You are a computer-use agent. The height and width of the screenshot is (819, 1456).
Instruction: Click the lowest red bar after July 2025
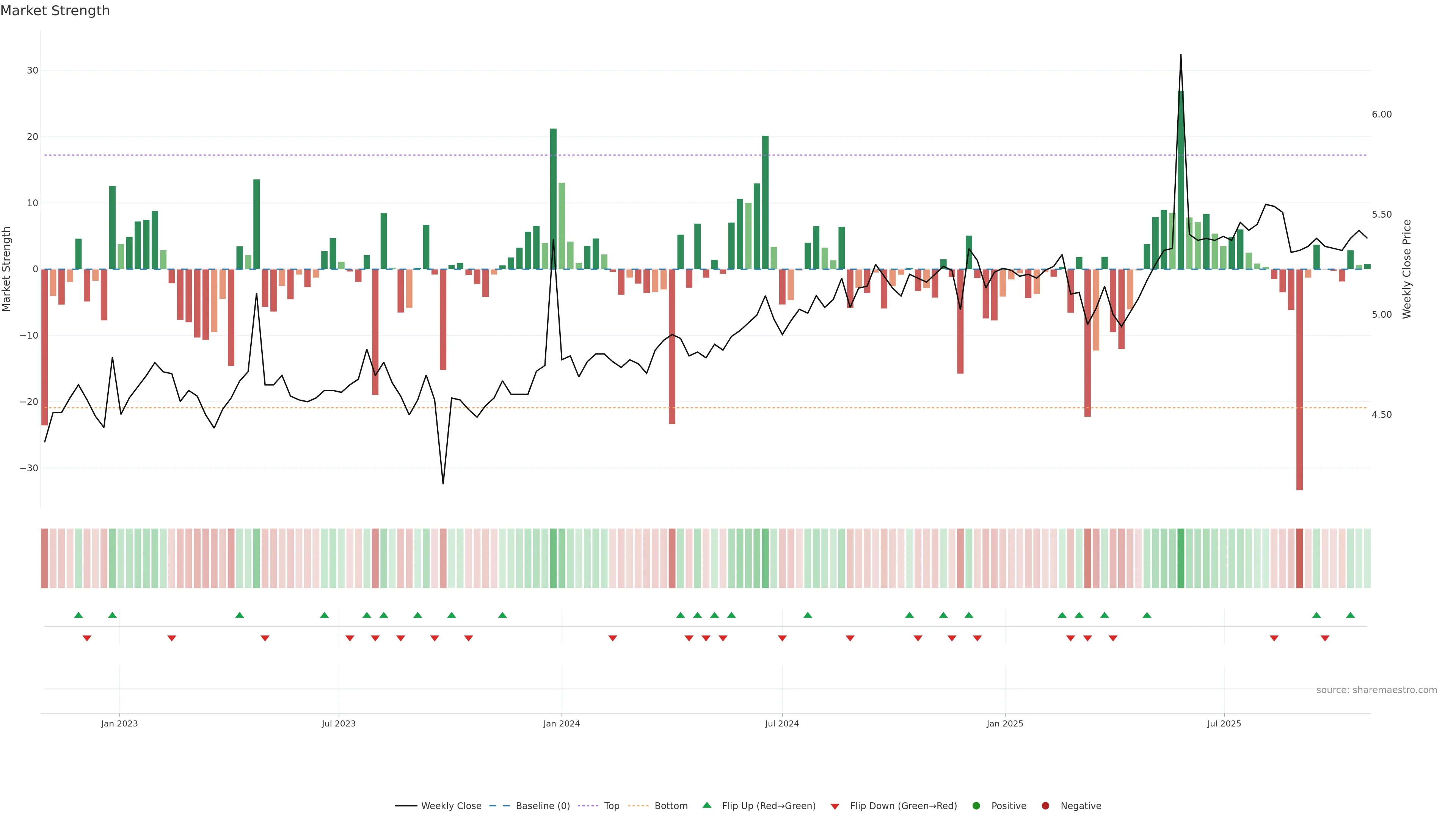pos(1299,379)
